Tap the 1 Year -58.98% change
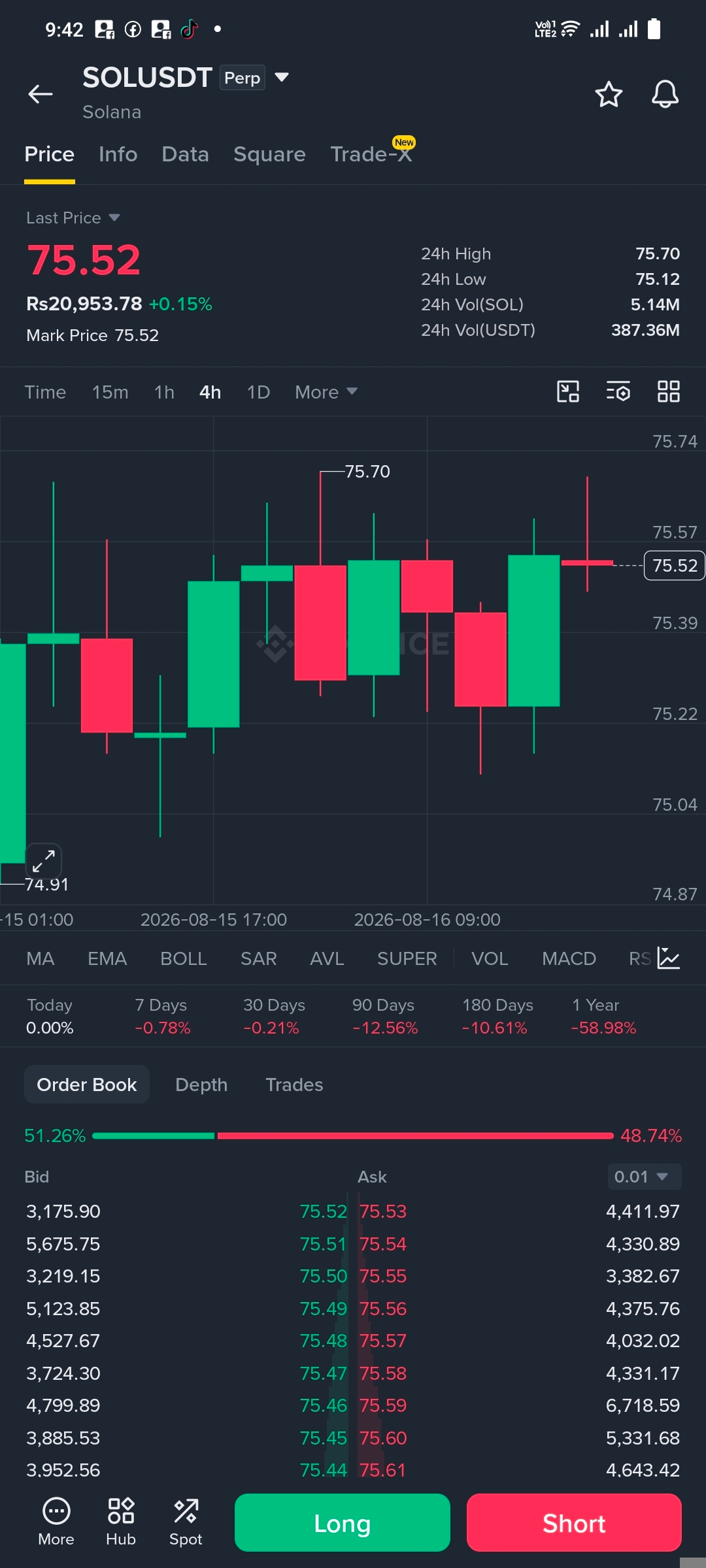The width and height of the screenshot is (706, 1568). (603, 1016)
